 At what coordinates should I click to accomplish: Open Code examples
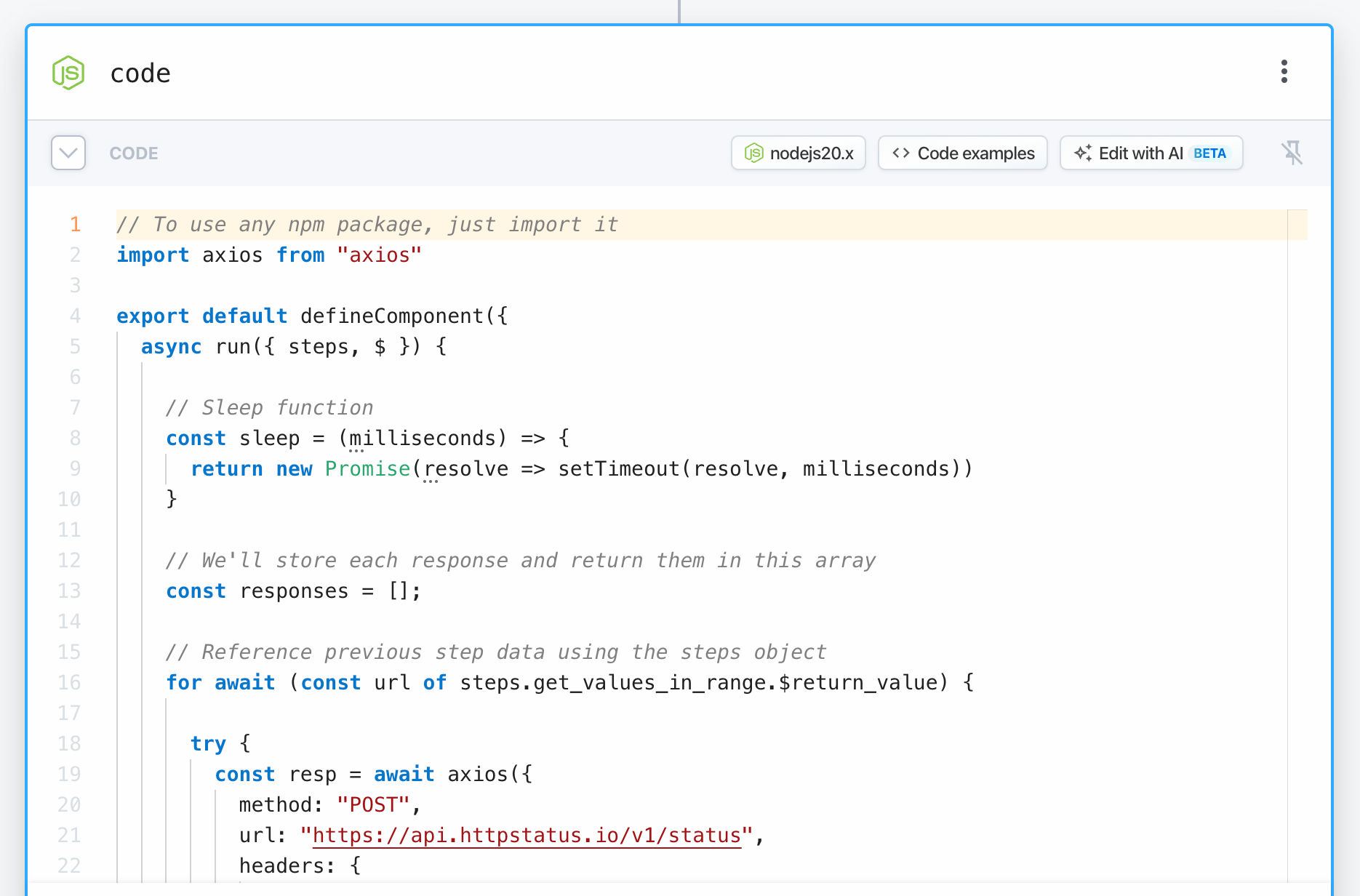click(x=962, y=153)
